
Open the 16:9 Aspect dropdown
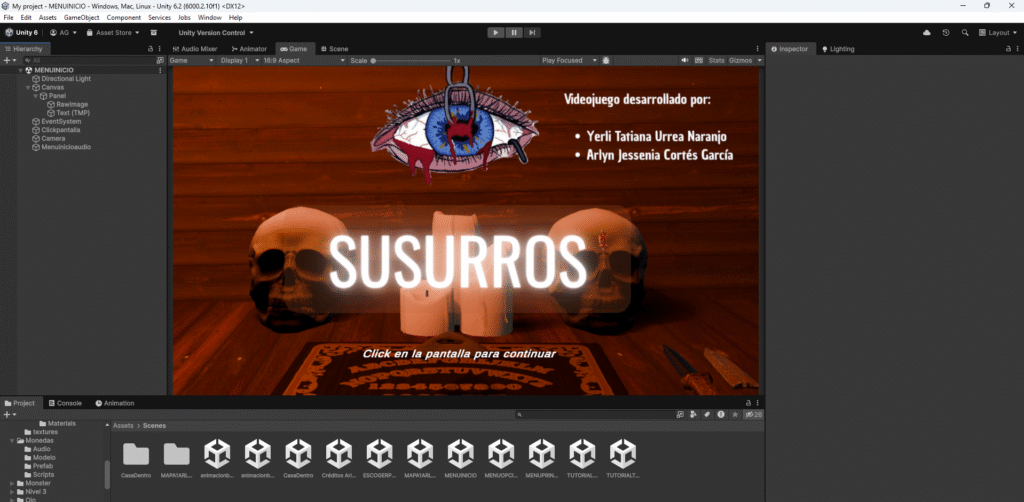304,60
